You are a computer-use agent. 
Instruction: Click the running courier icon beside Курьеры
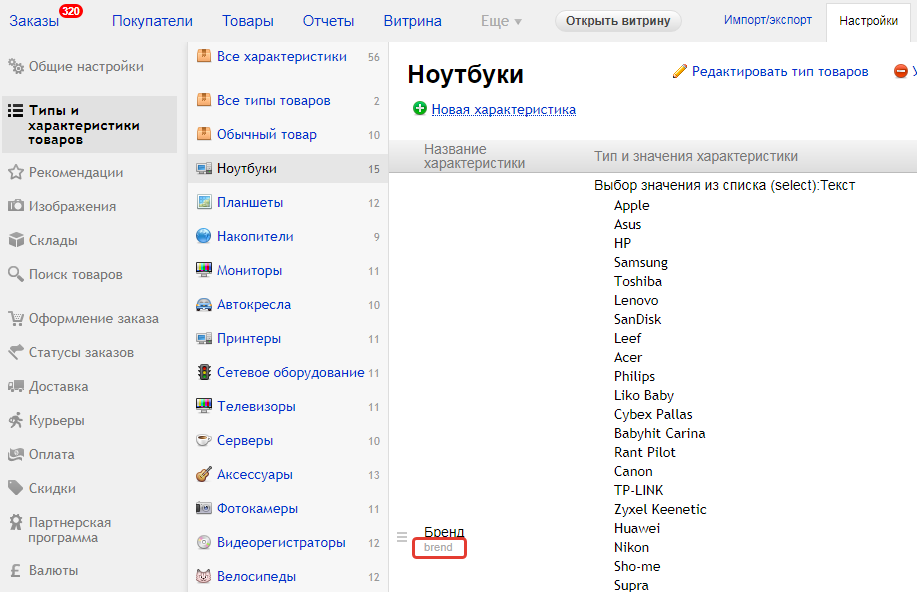point(16,420)
